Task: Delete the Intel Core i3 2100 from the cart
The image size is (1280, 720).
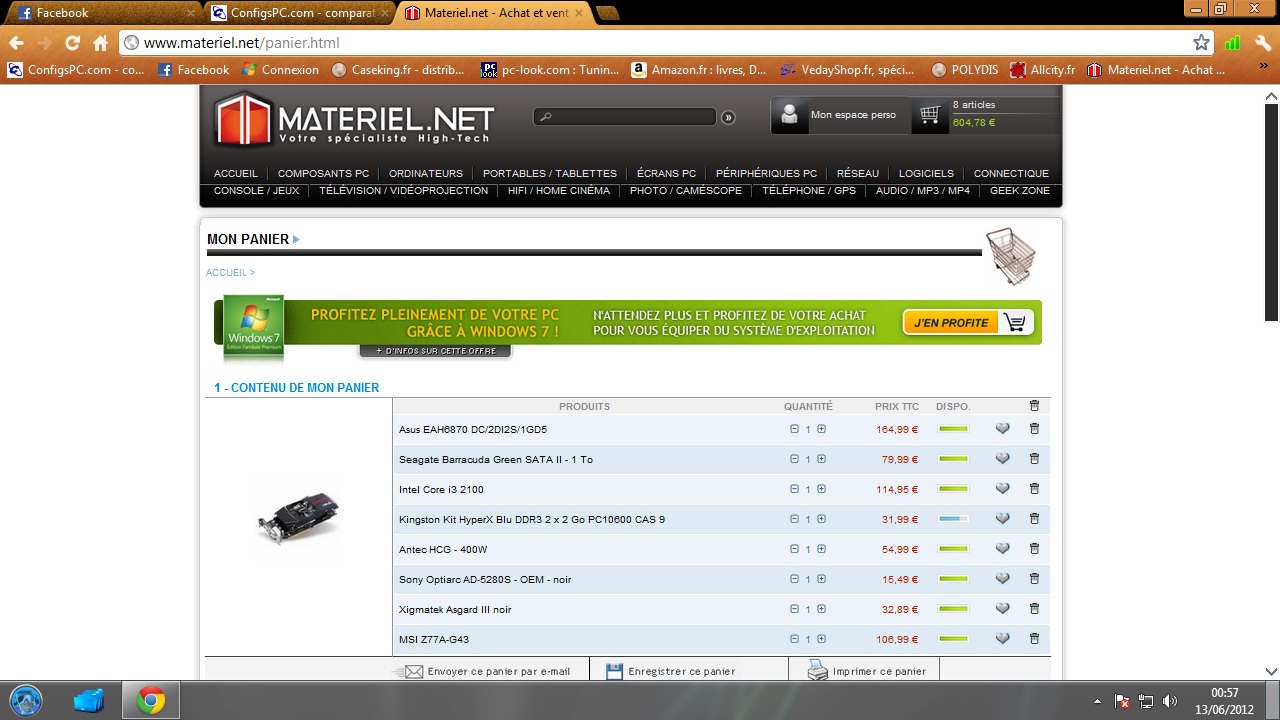Action: click(x=1034, y=489)
